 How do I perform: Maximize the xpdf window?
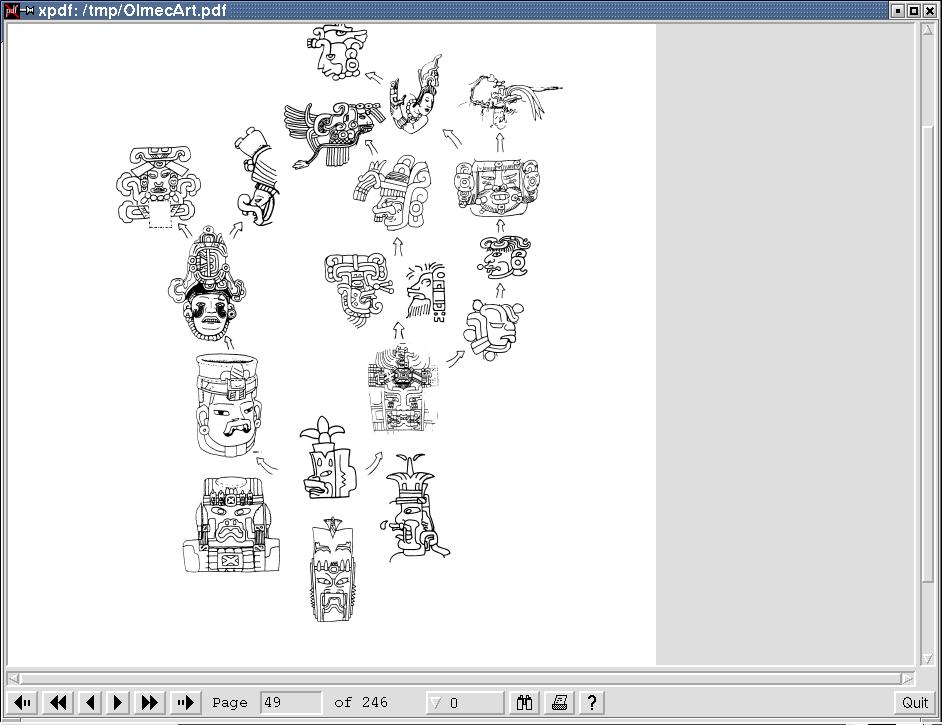point(914,10)
